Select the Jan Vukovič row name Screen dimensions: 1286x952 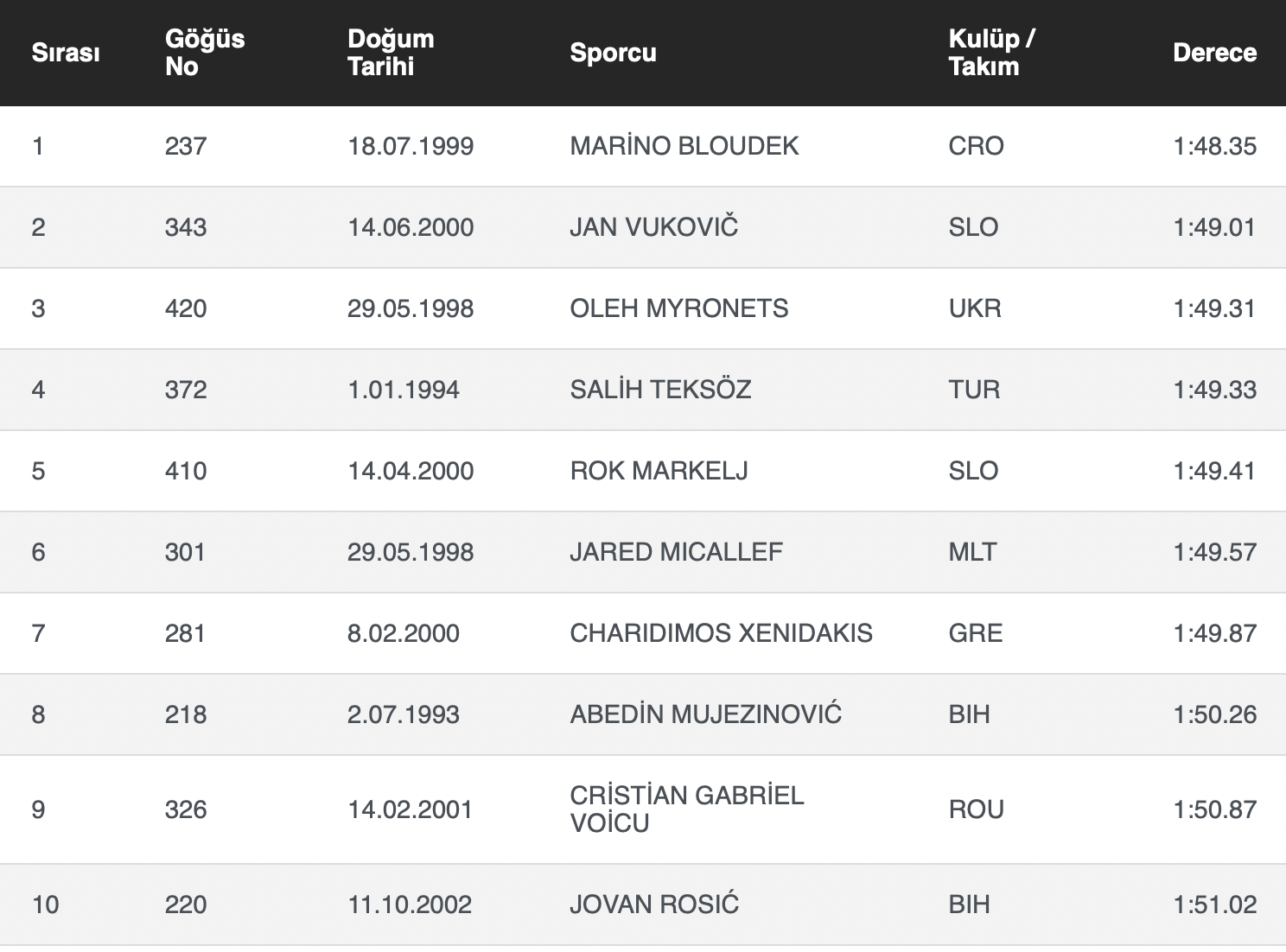coord(653,227)
